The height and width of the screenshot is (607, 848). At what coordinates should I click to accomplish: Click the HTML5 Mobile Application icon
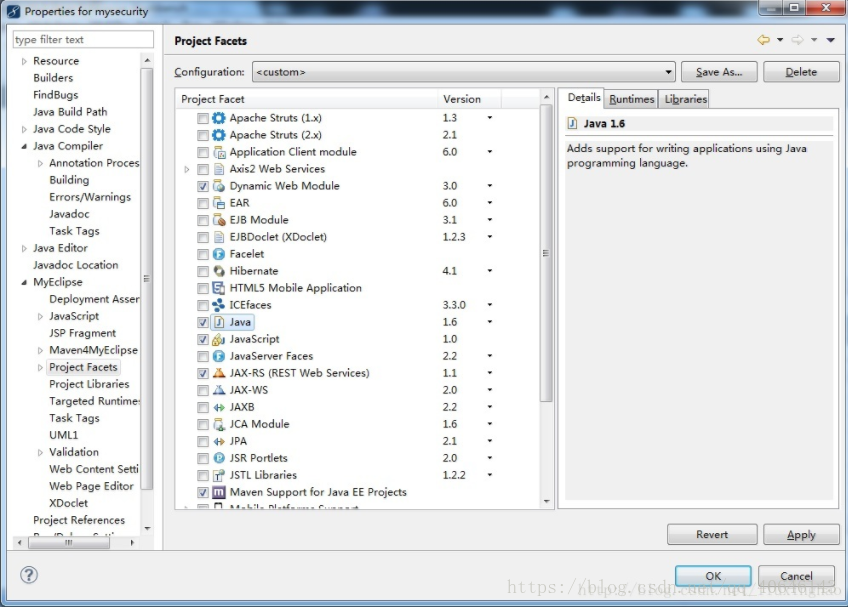point(218,288)
